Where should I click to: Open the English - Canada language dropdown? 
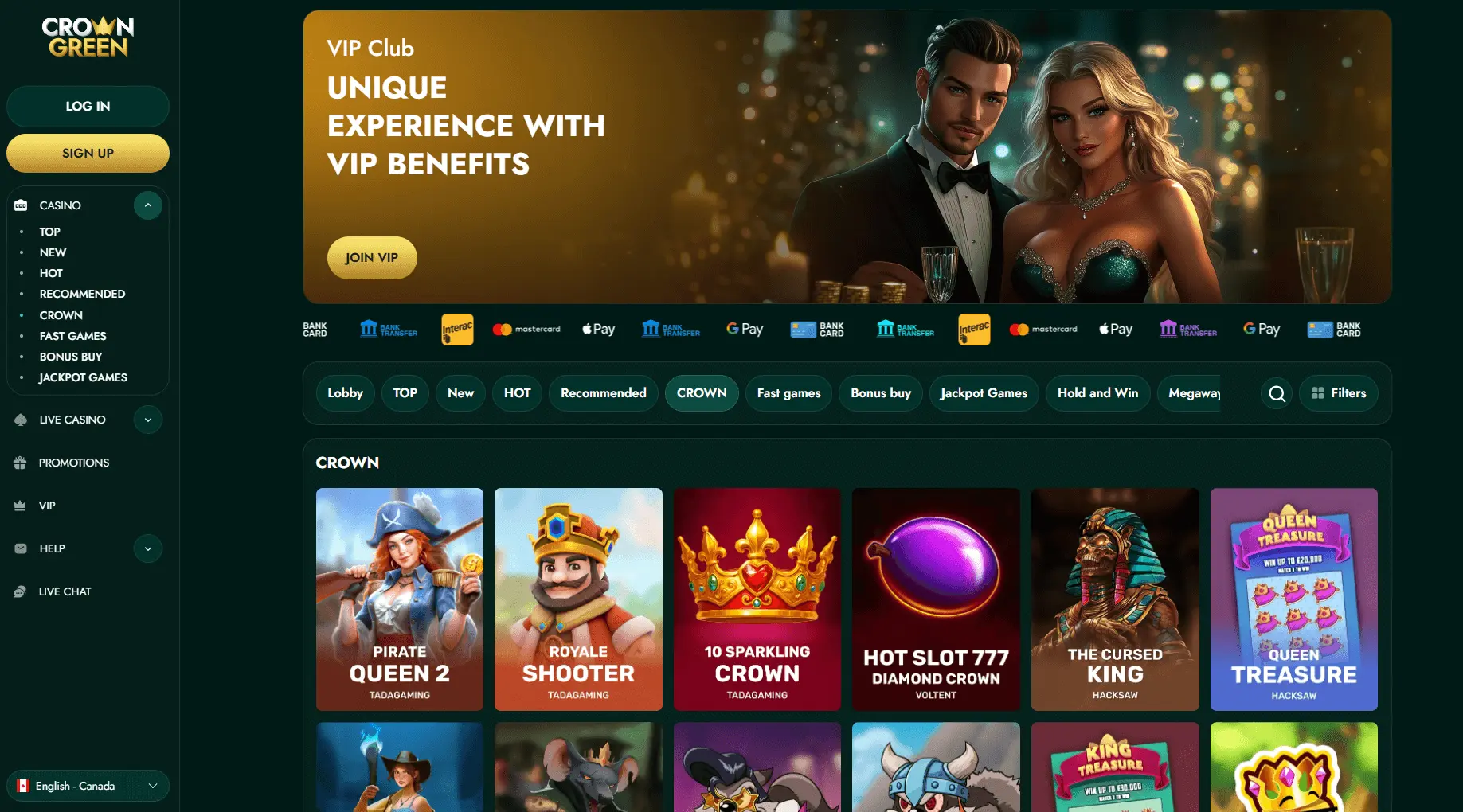(88, 786)
